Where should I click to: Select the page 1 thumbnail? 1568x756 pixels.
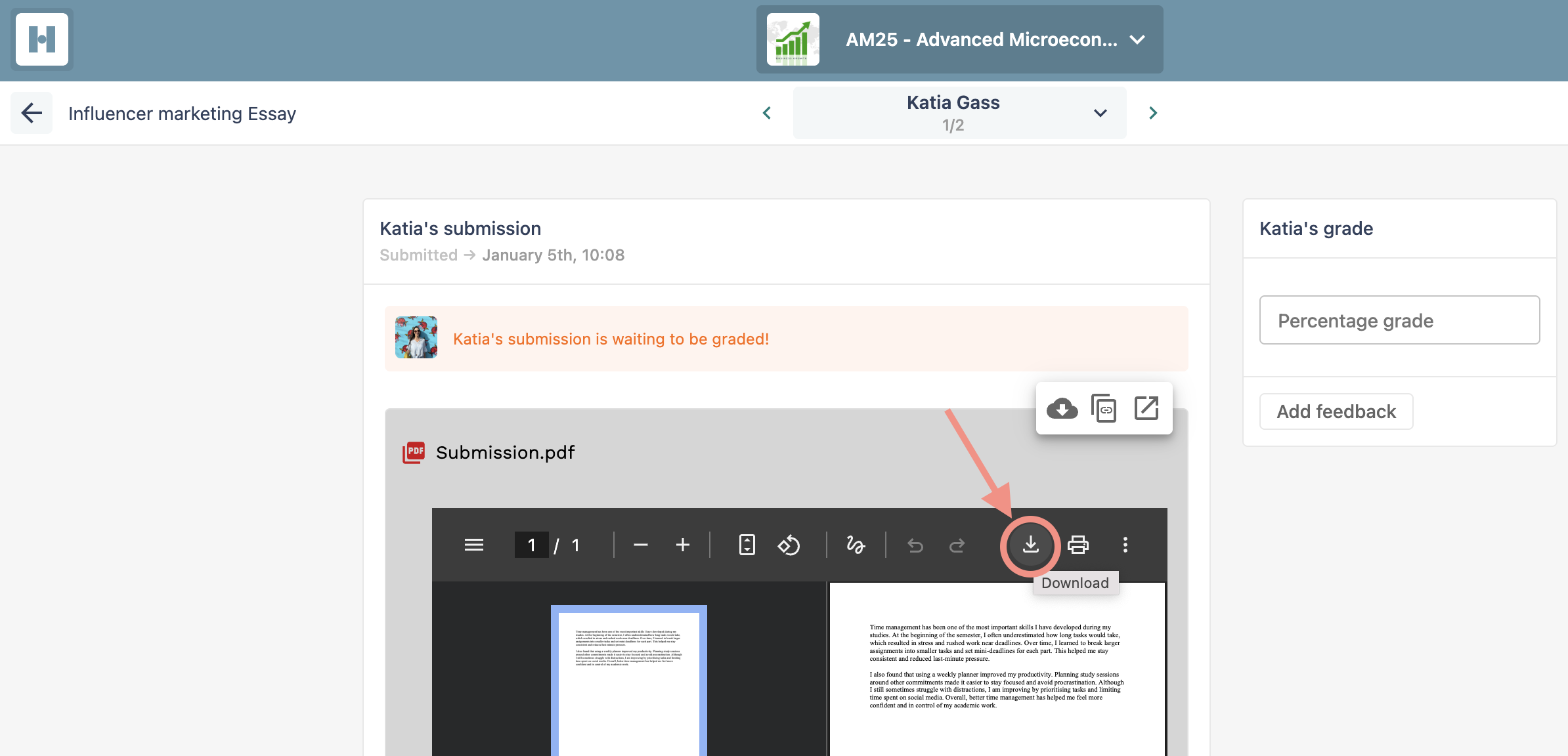pyautogui.click(x=628, y=680)
